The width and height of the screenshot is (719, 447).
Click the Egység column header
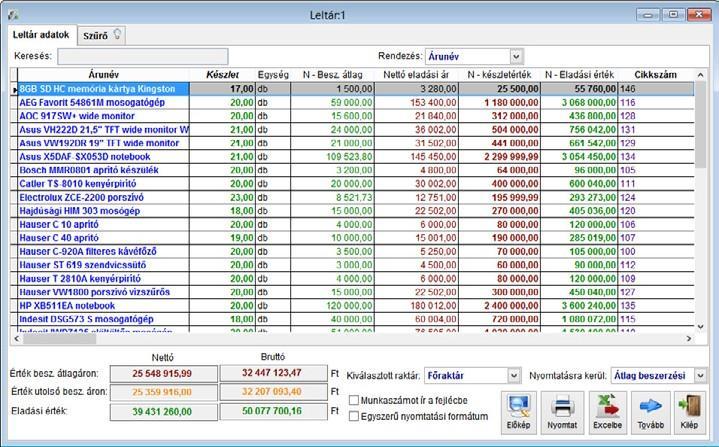[x=273, y=75]
